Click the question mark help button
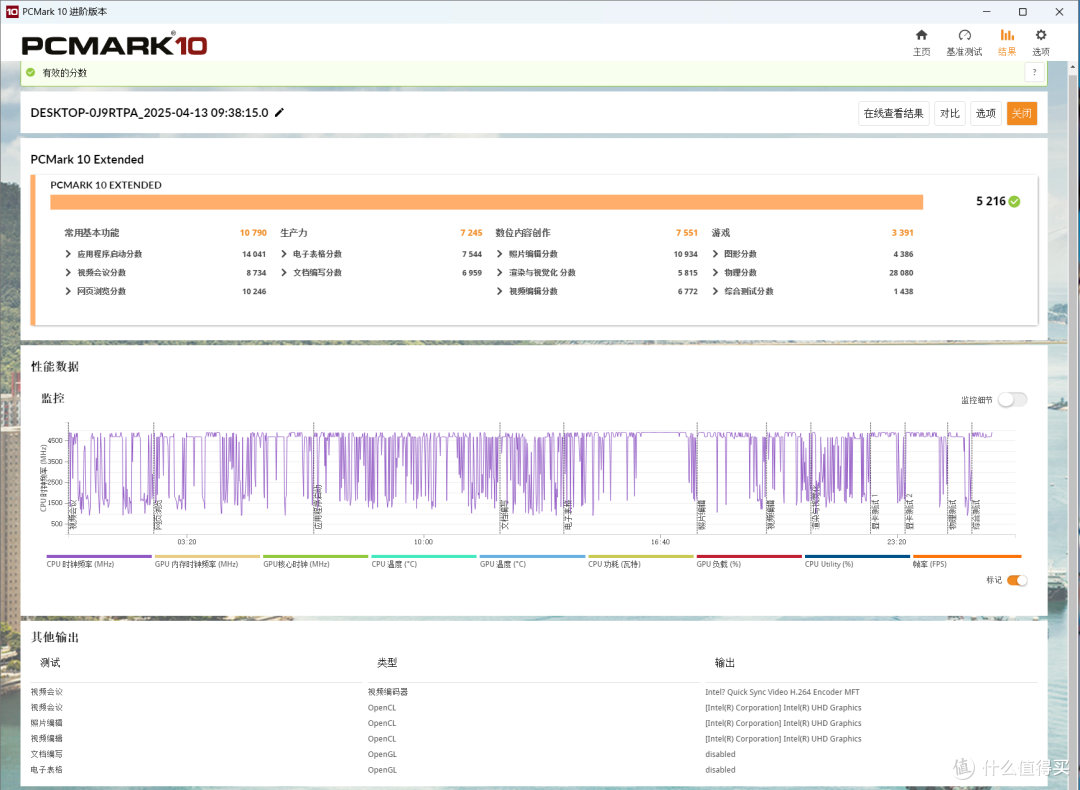The height and width of the screenshot is (790, 1080). [1034, 72]
